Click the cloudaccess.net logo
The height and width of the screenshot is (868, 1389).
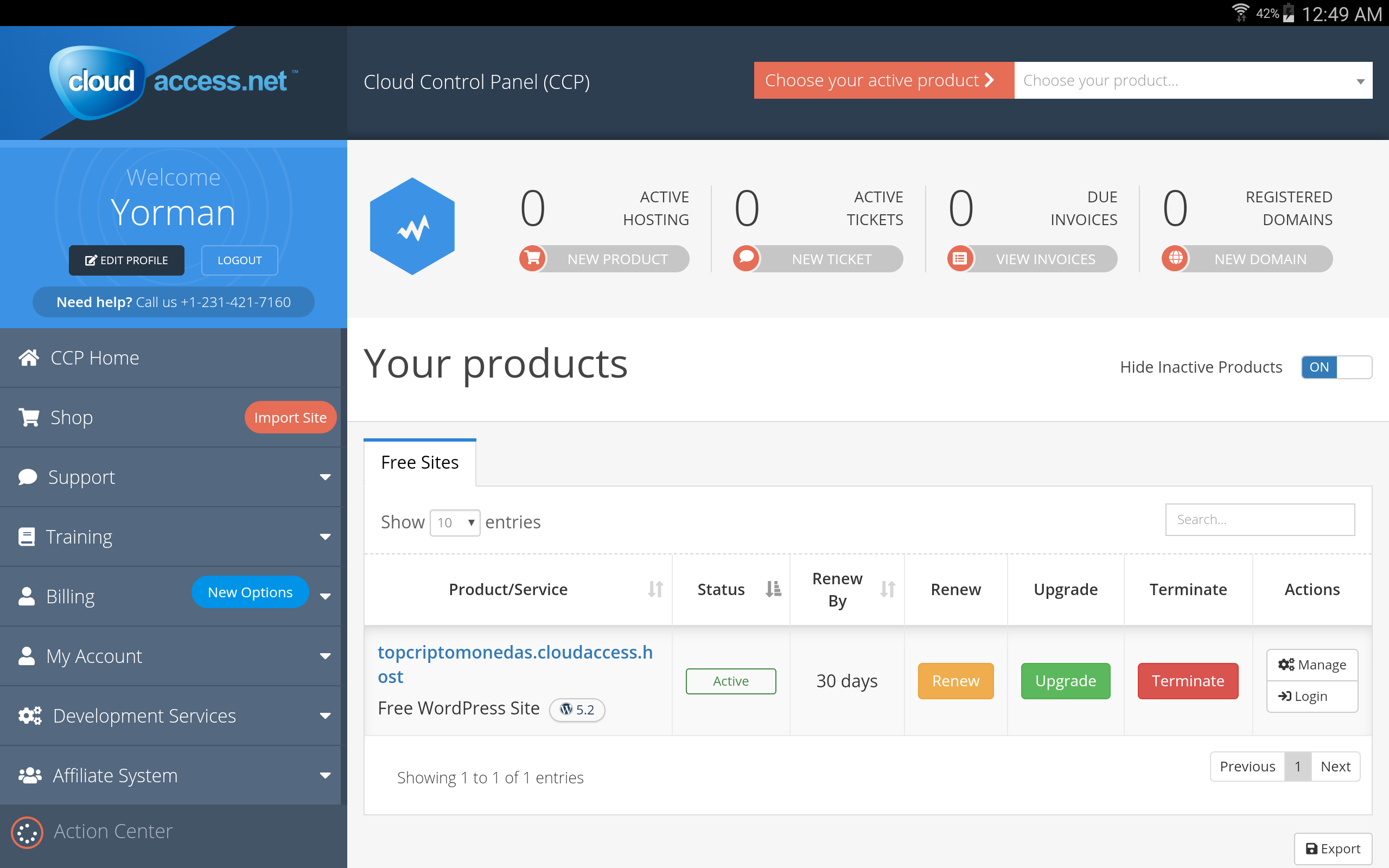[x=172, y=81]
